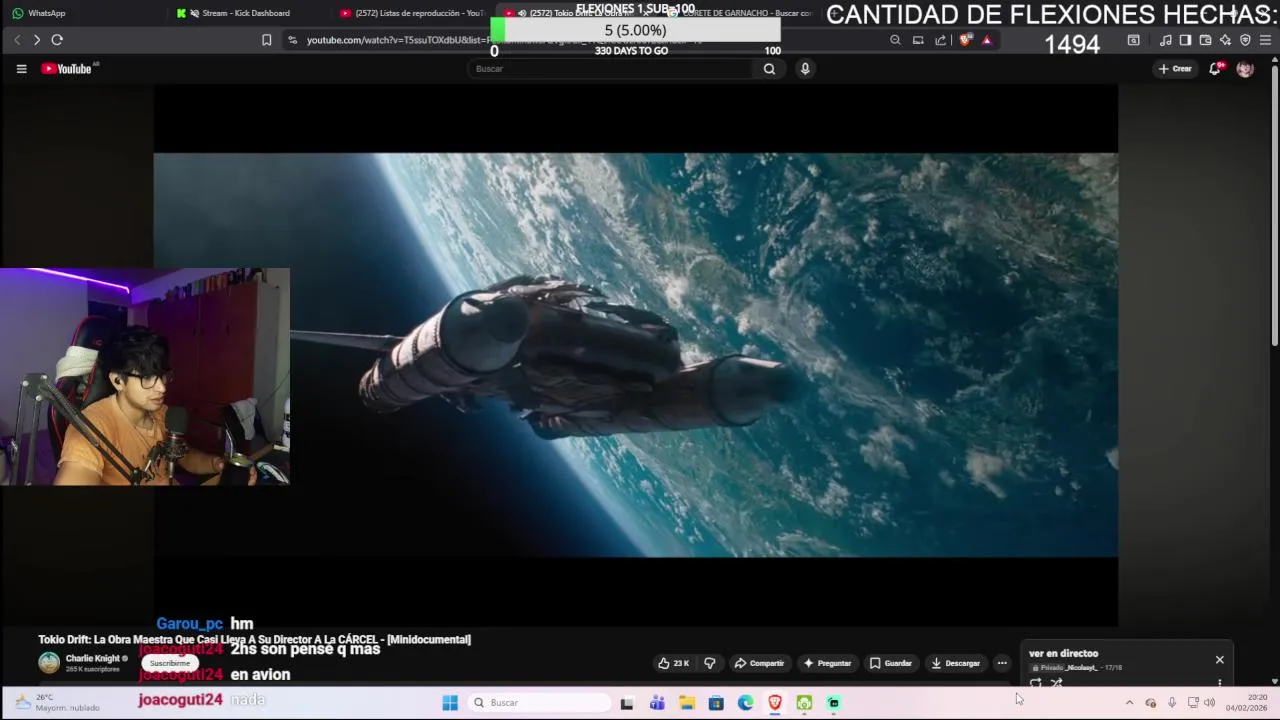
Task: Click the Guardar save button
Action: tap(891, 663)
